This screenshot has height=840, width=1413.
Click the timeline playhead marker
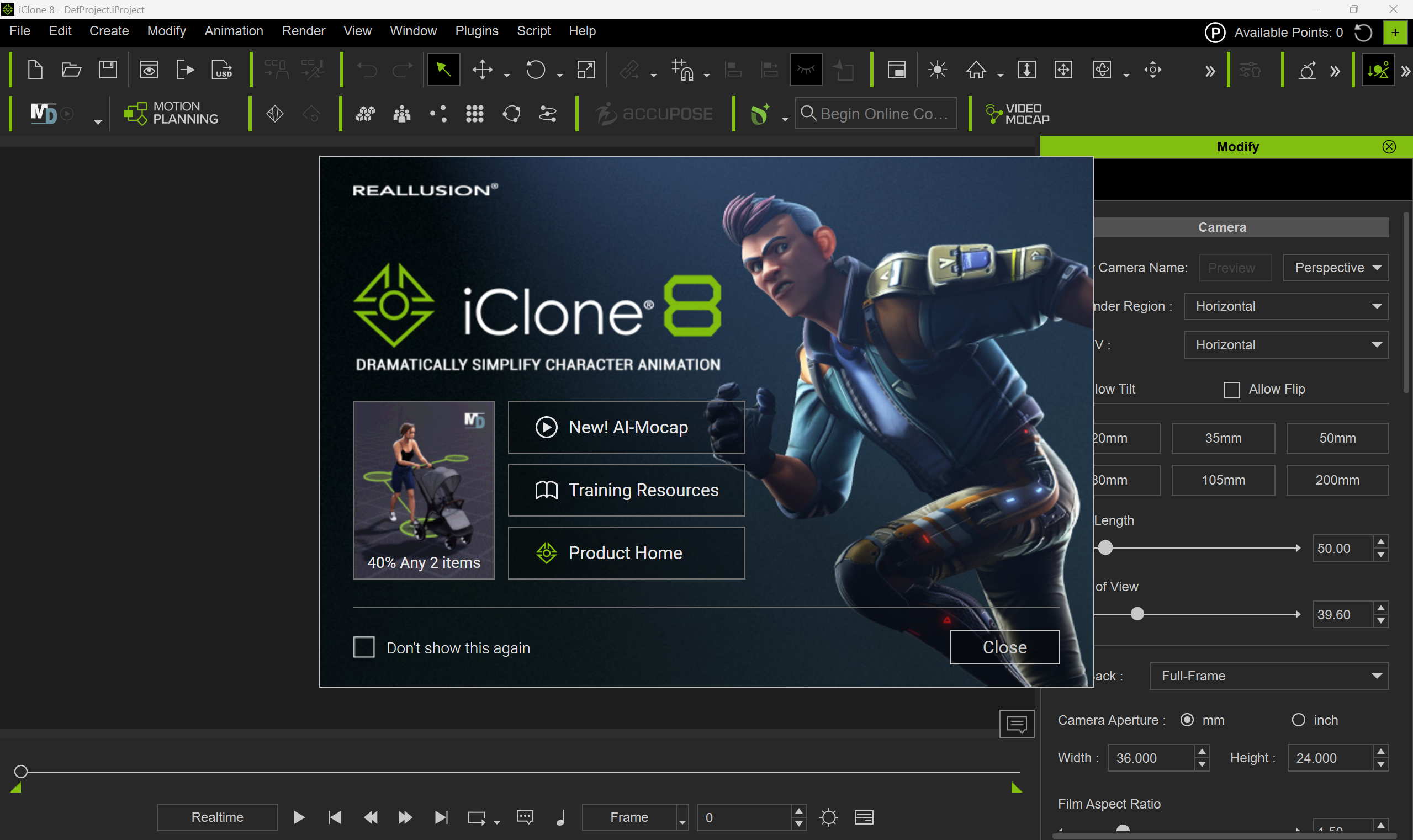pyautogui.click(x=21, y=772)
